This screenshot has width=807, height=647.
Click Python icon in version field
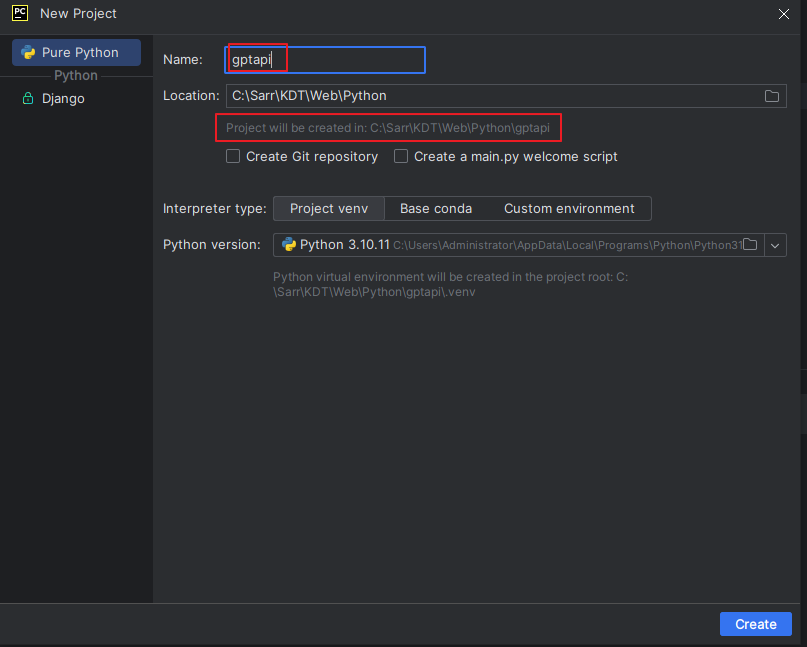(289, 244)
